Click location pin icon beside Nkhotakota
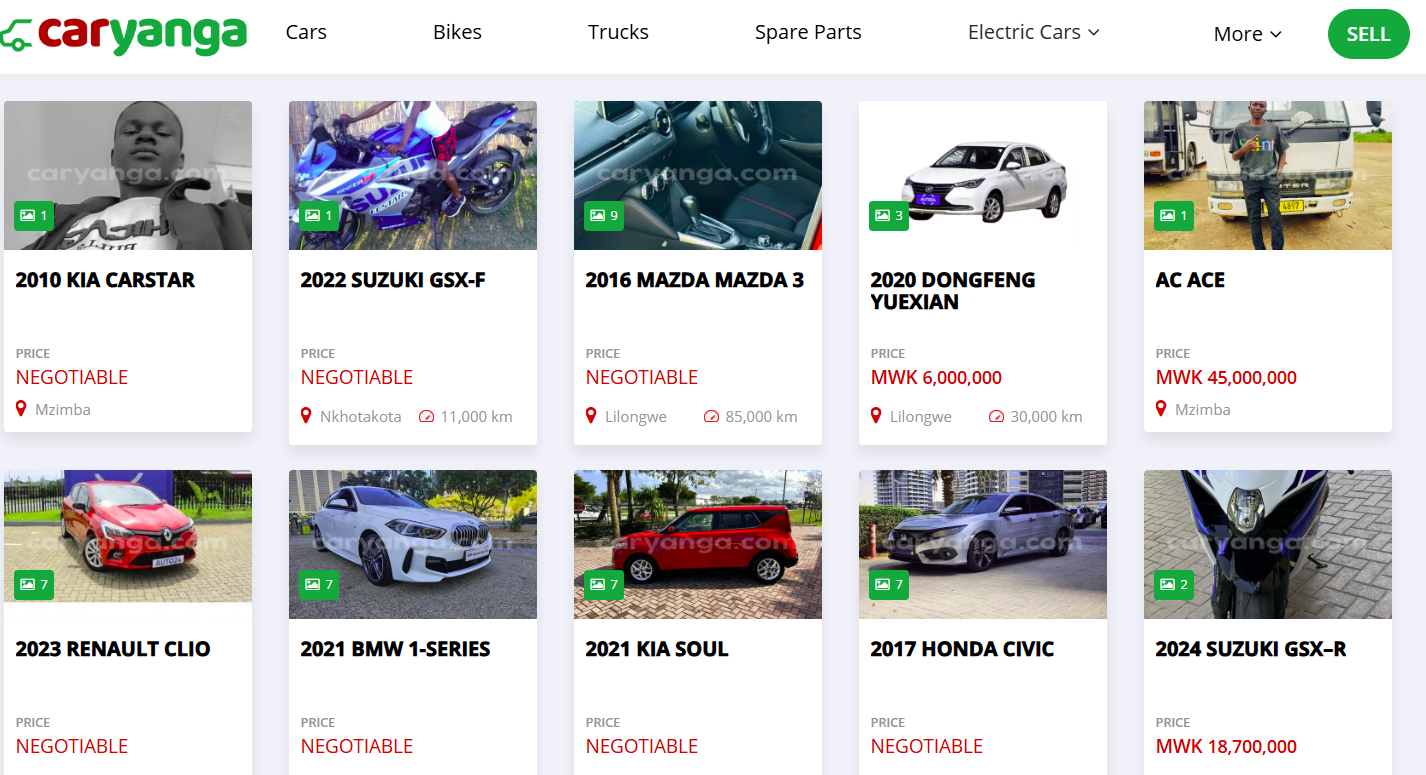 (x=307, y=416)
